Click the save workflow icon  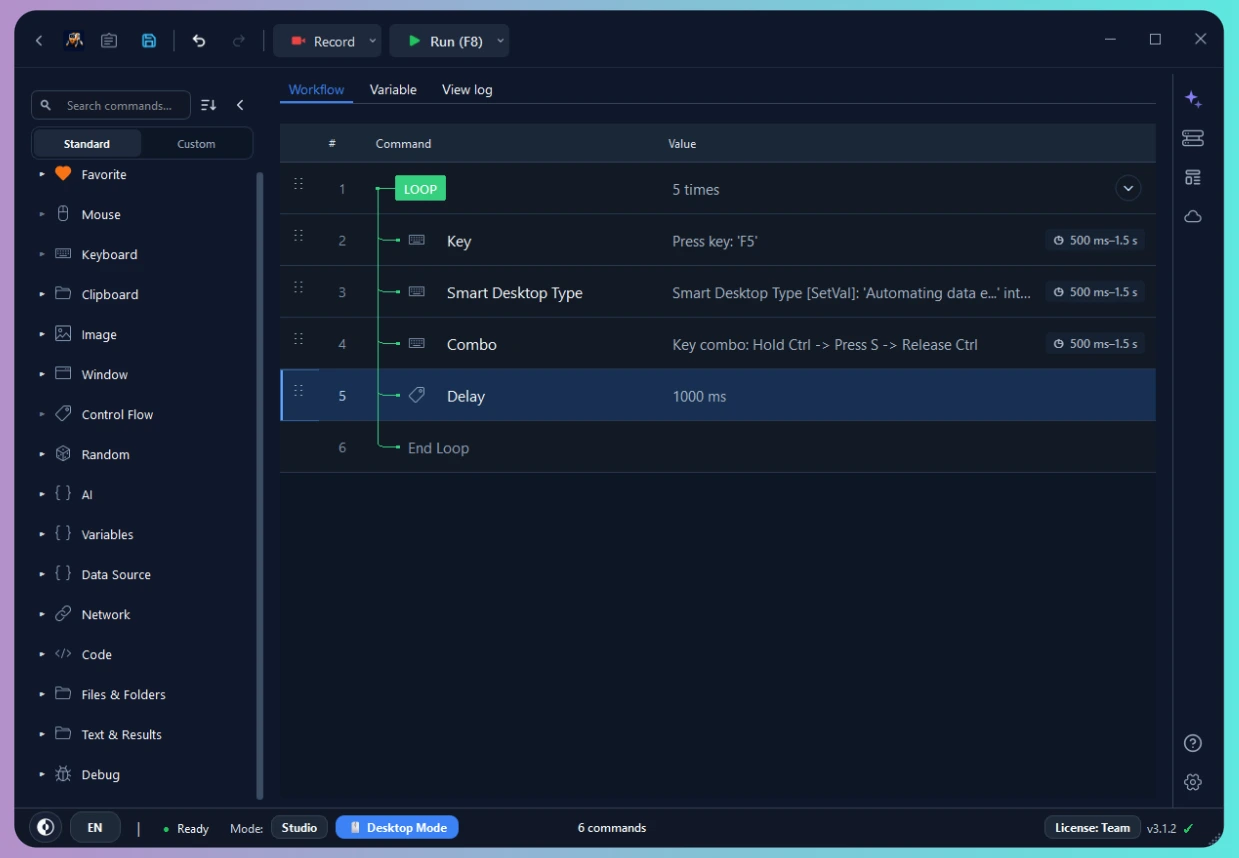click(149, 41)
